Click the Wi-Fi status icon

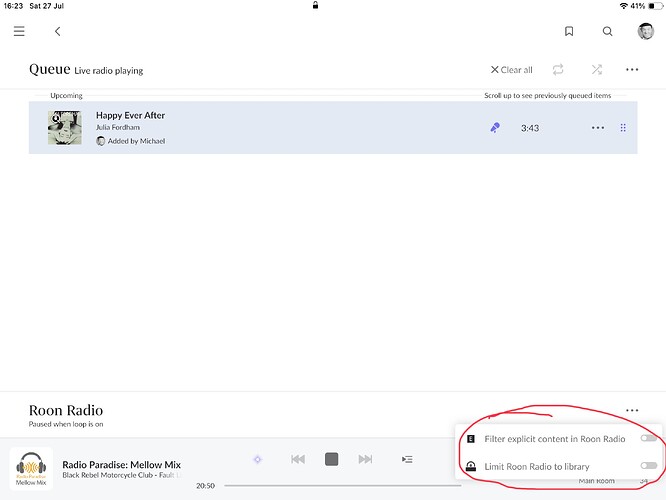click(624, 6)
